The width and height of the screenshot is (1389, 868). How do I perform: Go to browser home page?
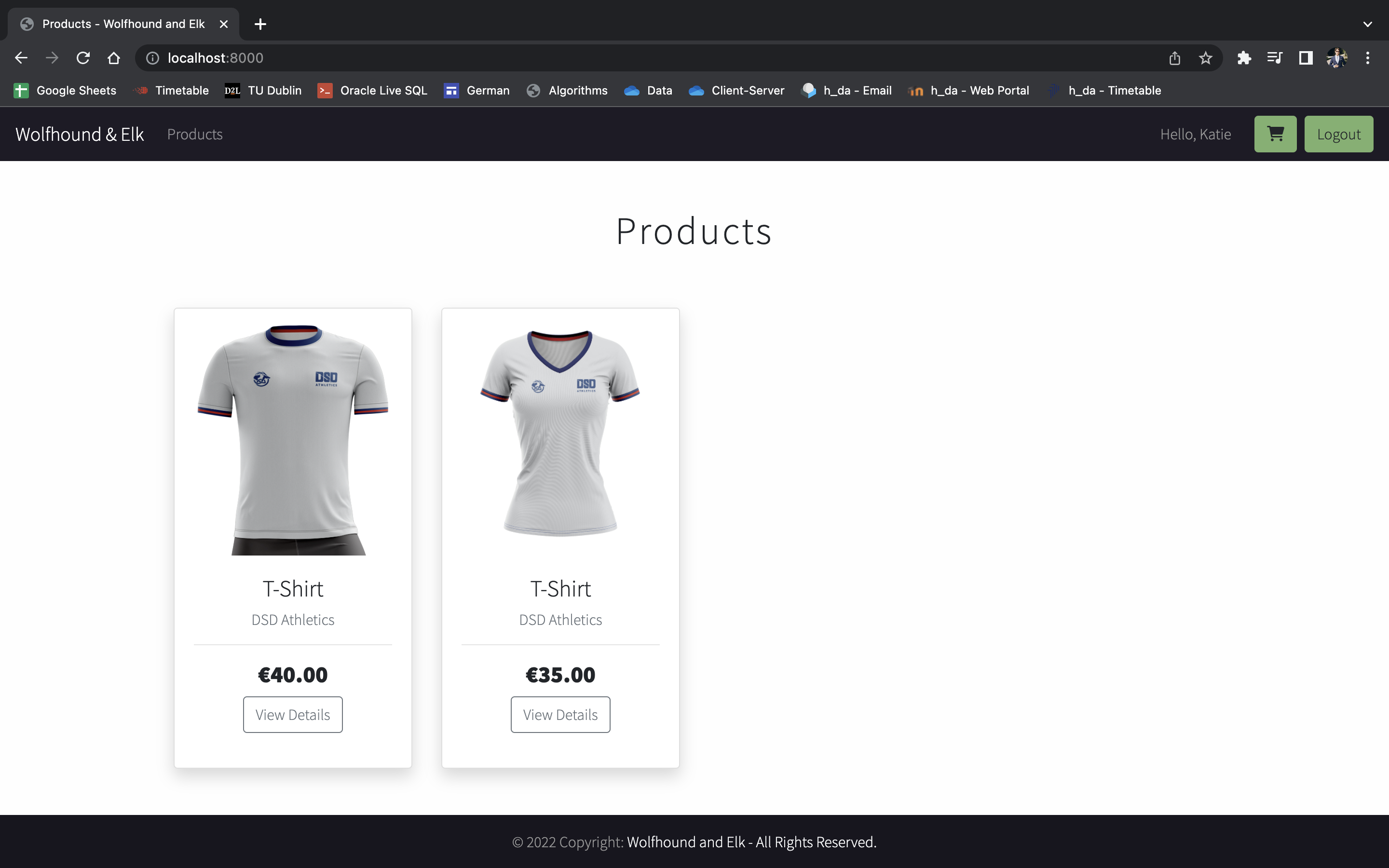click(114, 58)
